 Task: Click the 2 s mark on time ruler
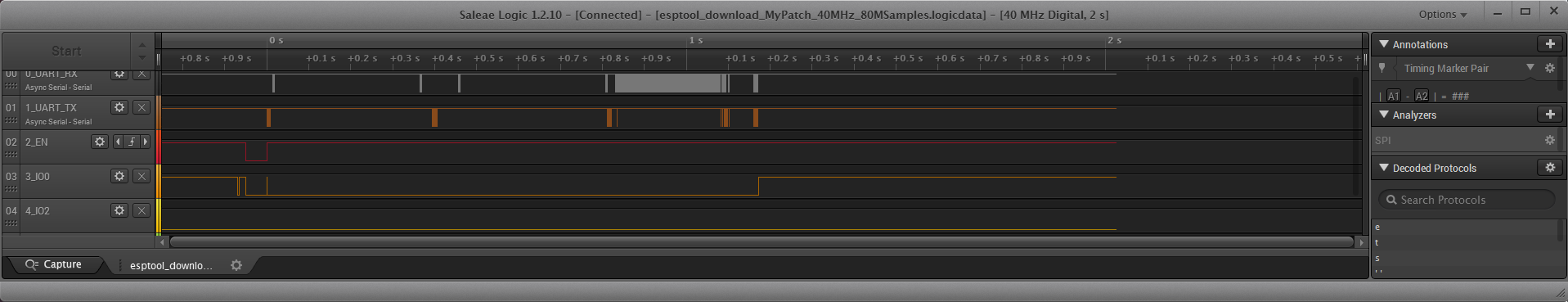click(x=1115, y=40)
